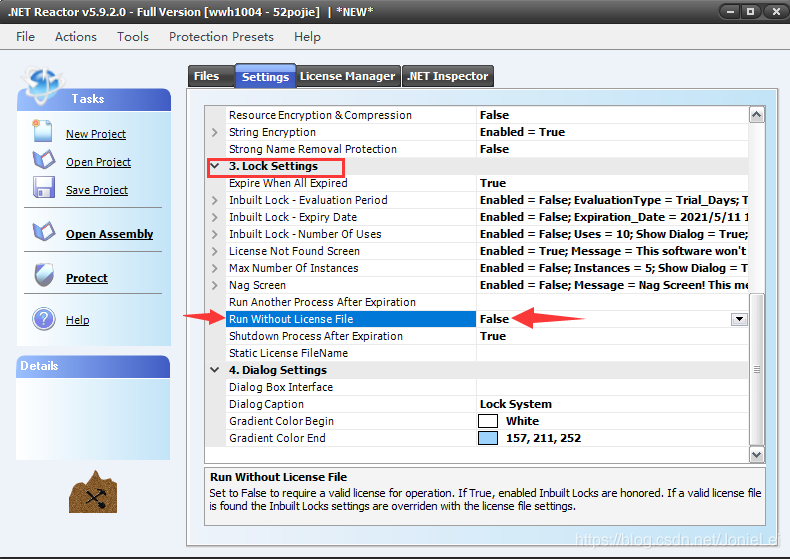Image resolution: width=790 pixels, height=559 pixels.
Task: Open the Actions menu
Action: tap(76, 37)
